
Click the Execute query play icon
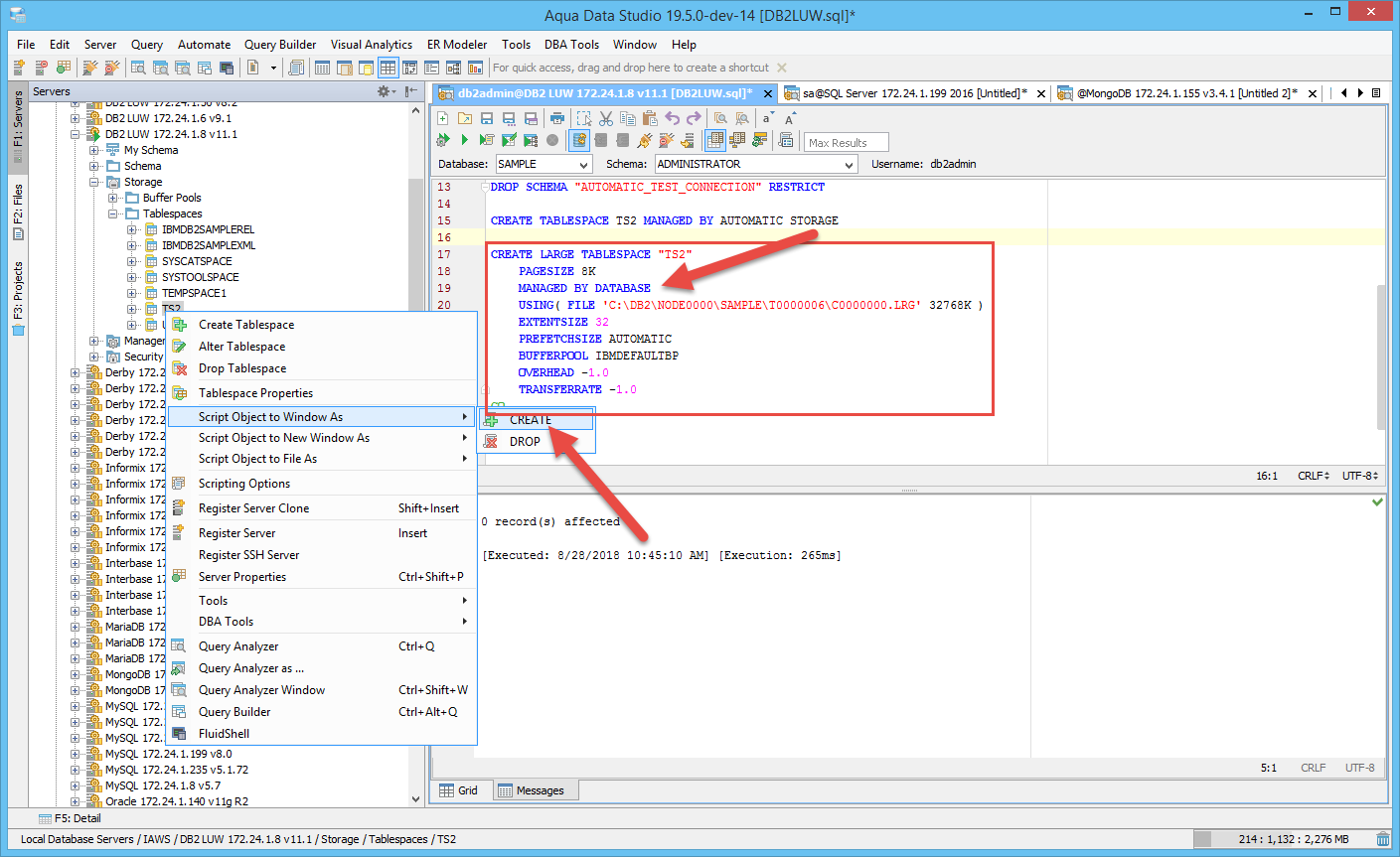point(464,141)
